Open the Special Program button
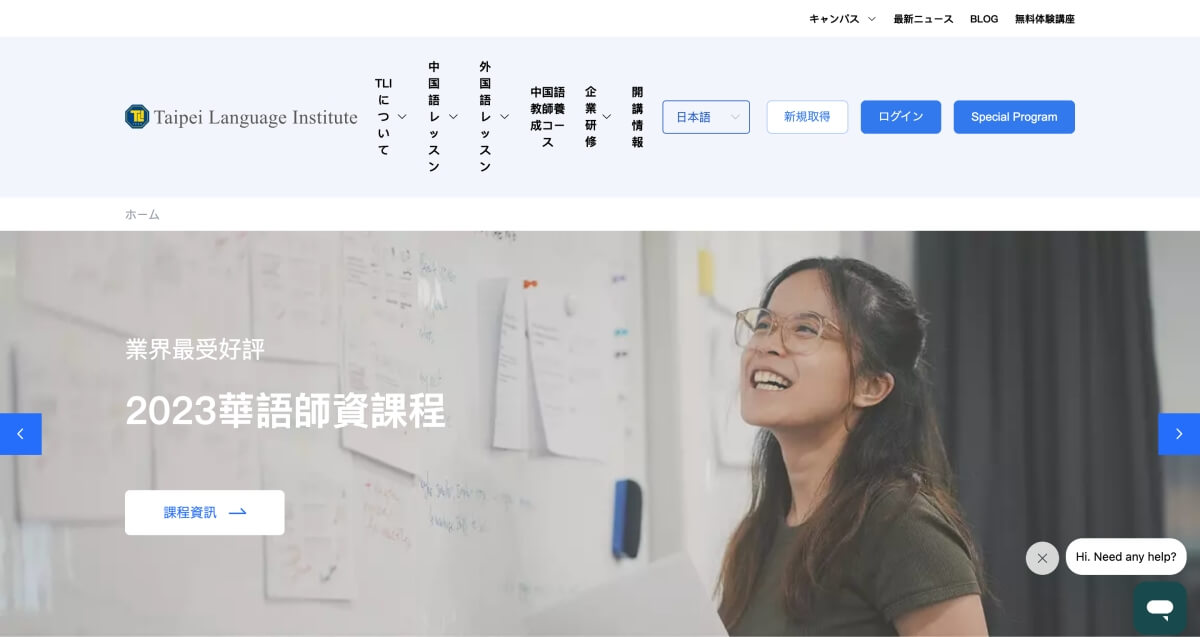This screenshot has height=637, width=1200. [x=1014, y=117]
